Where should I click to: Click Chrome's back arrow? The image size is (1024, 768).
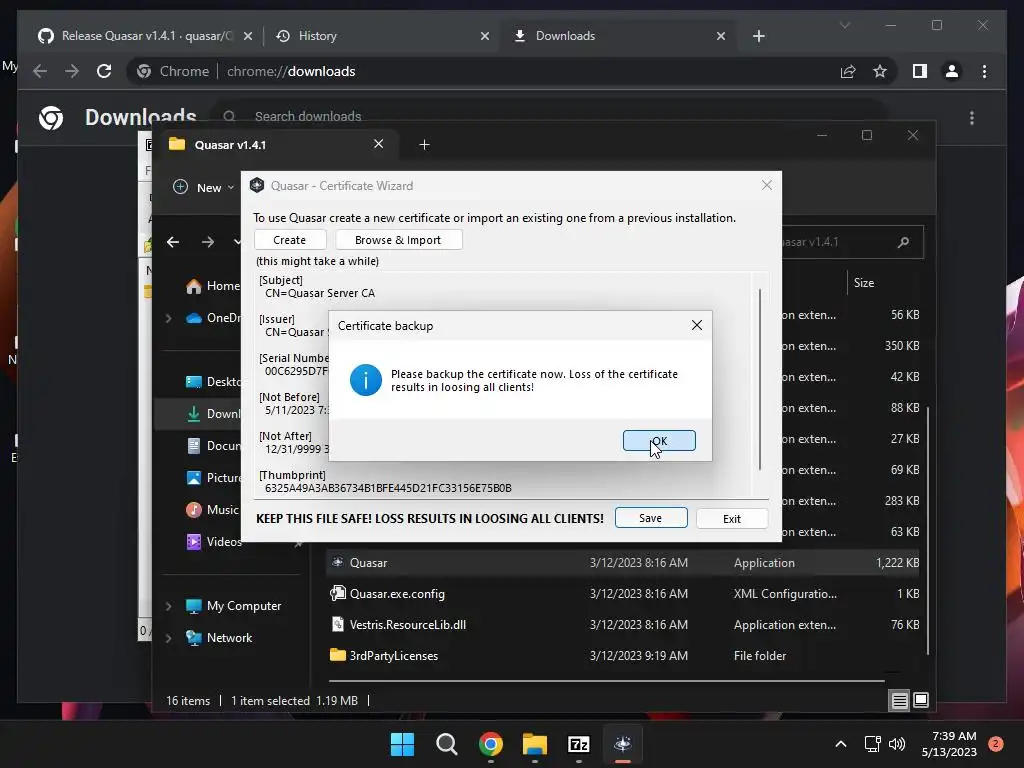coord(40,71)
